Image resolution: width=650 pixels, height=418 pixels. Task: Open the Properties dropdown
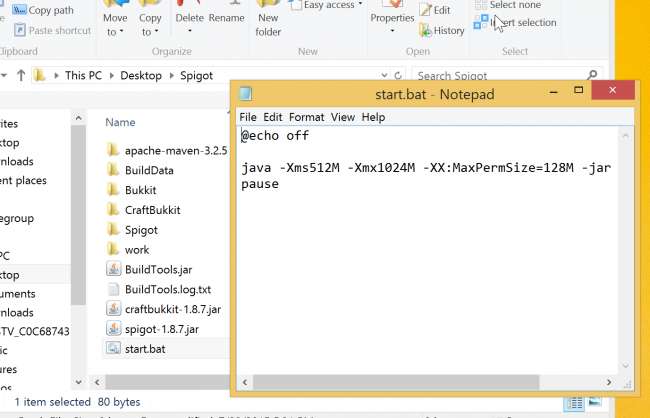(392, 21)
